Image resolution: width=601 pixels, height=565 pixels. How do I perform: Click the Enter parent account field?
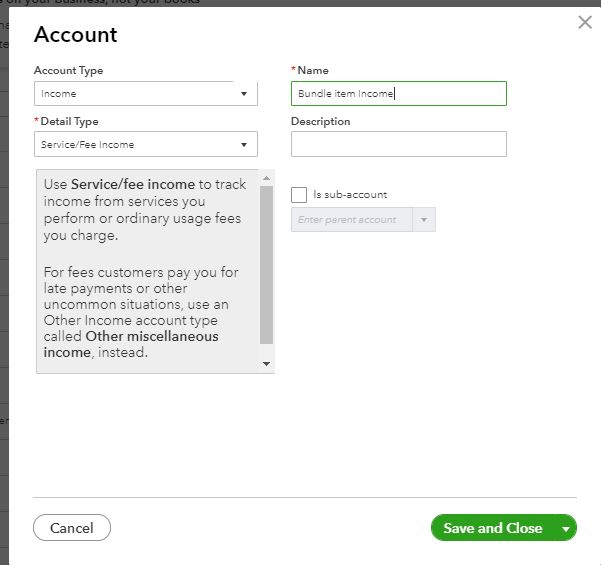point(351,220)
